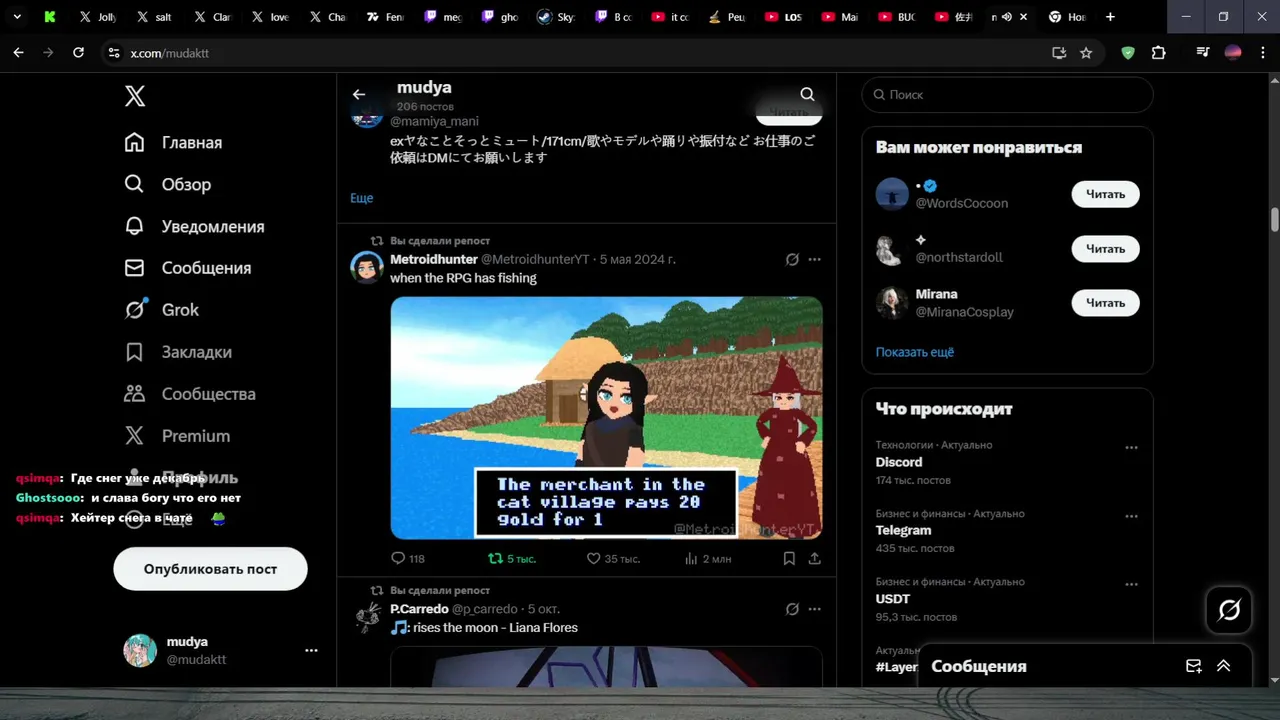The width and height of the screenshot is (1280, 720).
Task: Open options for USDT trend
Action: pos(1131,584)
